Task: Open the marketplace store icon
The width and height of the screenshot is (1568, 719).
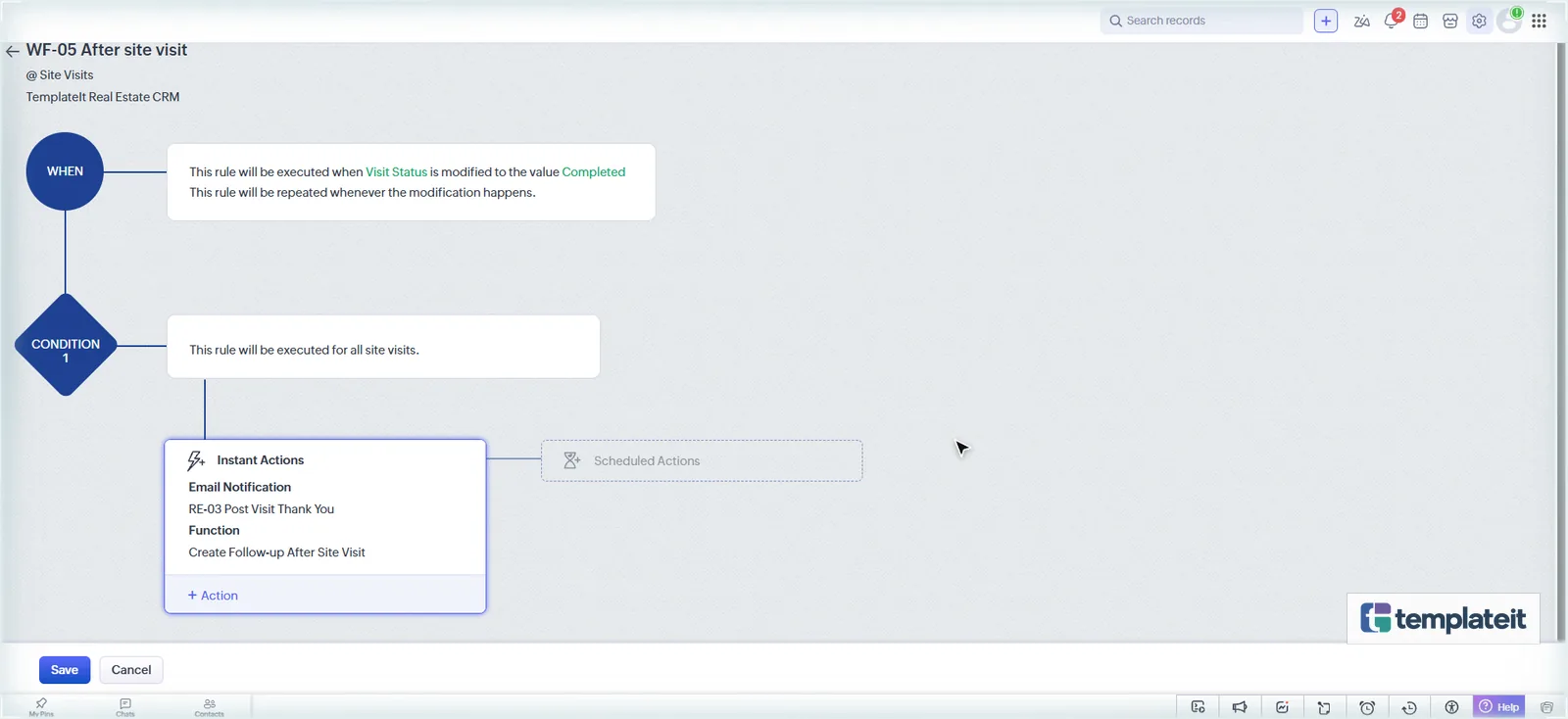Action: click(1450, 21)
